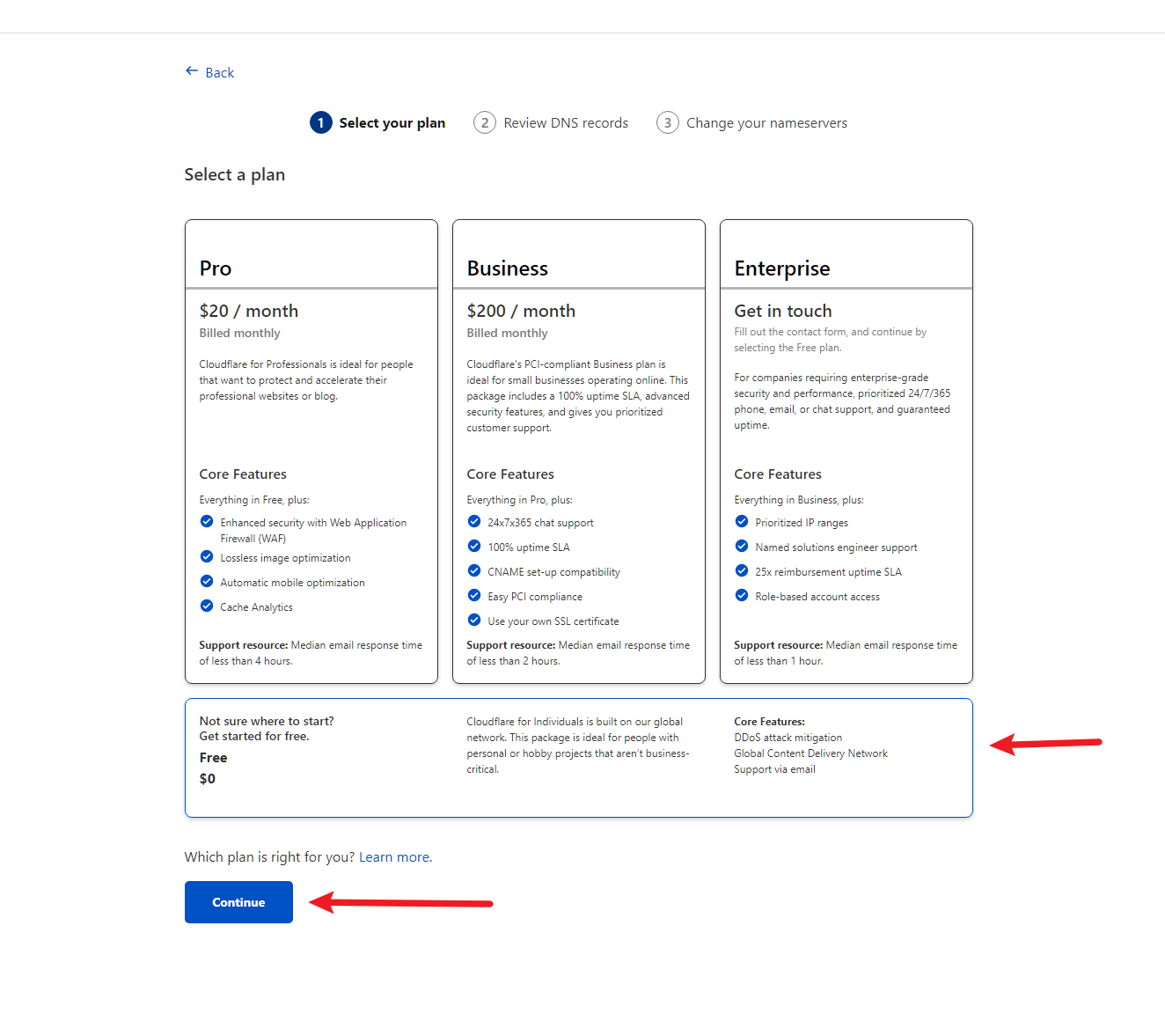This screenshot has height=1036, width=1165.
Task: Choose the Pro plan card title
Action: coord(216,268)
